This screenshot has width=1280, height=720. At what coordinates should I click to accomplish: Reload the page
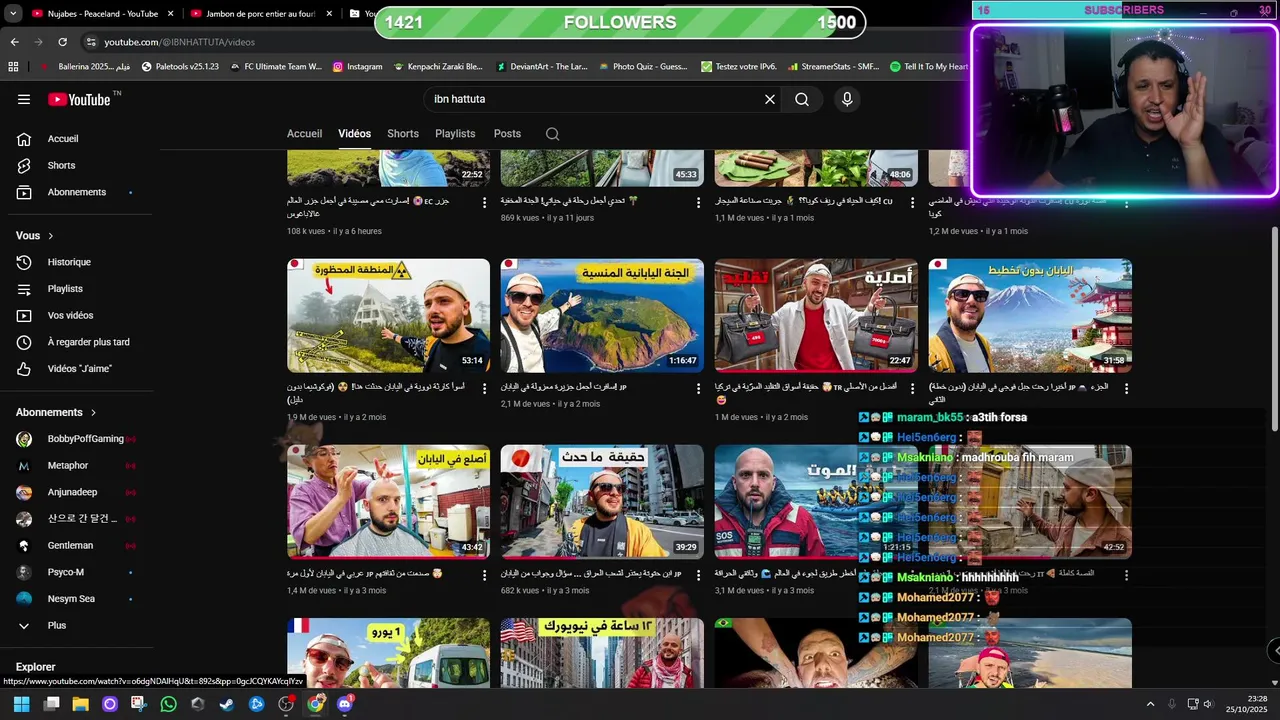[62, 42]
